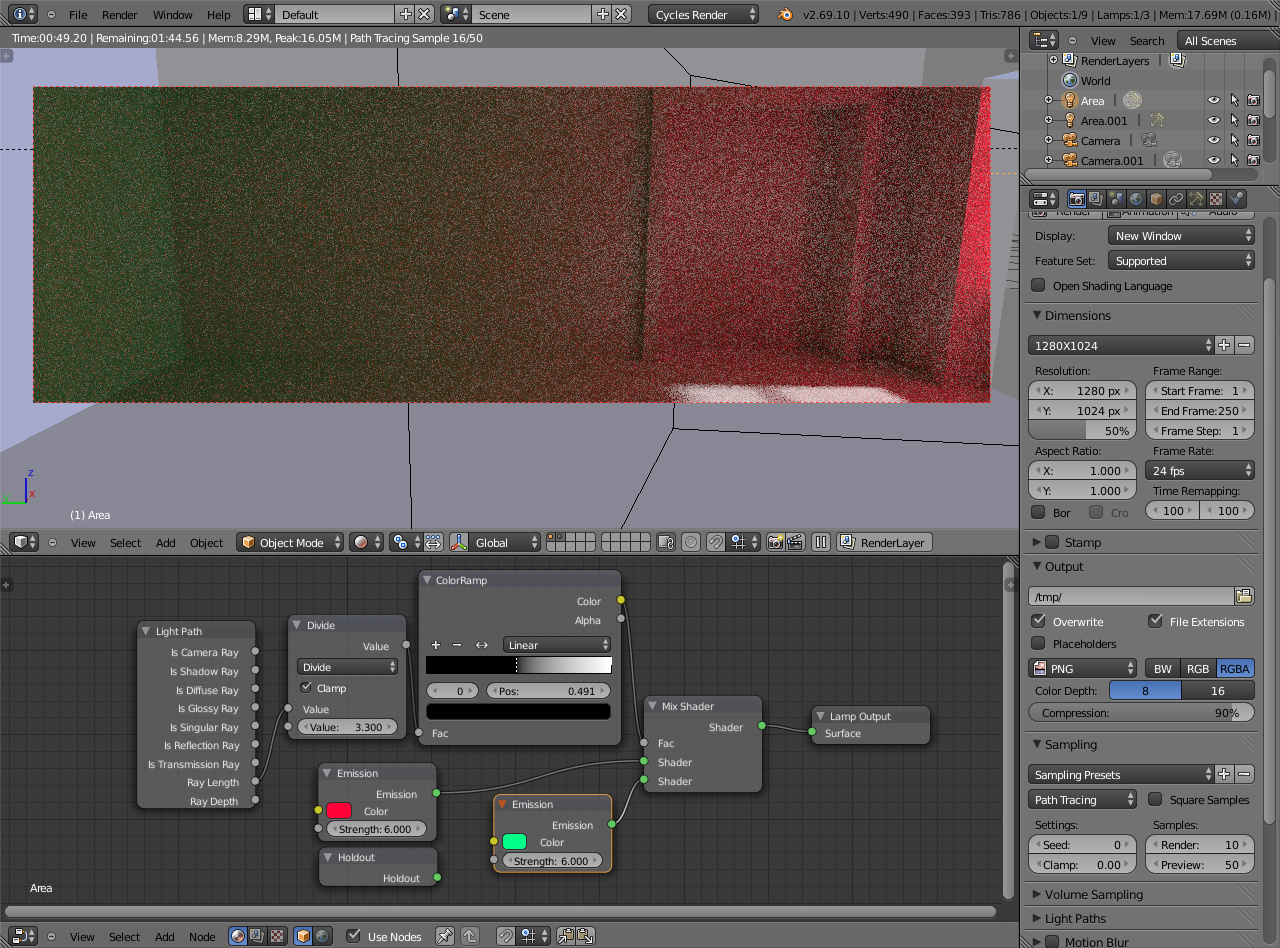This screenshot has height=948, width=1280.
Task: Expand the Volume Sampling panel
Action: (x=1093, y=894)
